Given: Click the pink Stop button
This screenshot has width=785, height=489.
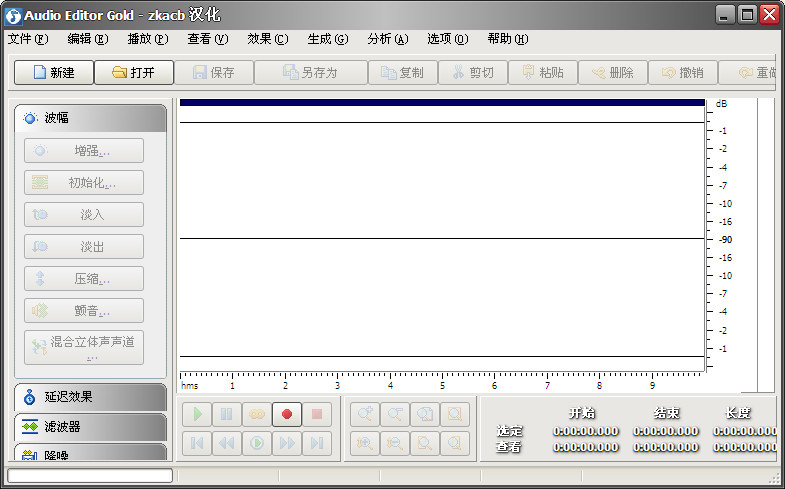Looking at the screenshot, I should point(317,414).
